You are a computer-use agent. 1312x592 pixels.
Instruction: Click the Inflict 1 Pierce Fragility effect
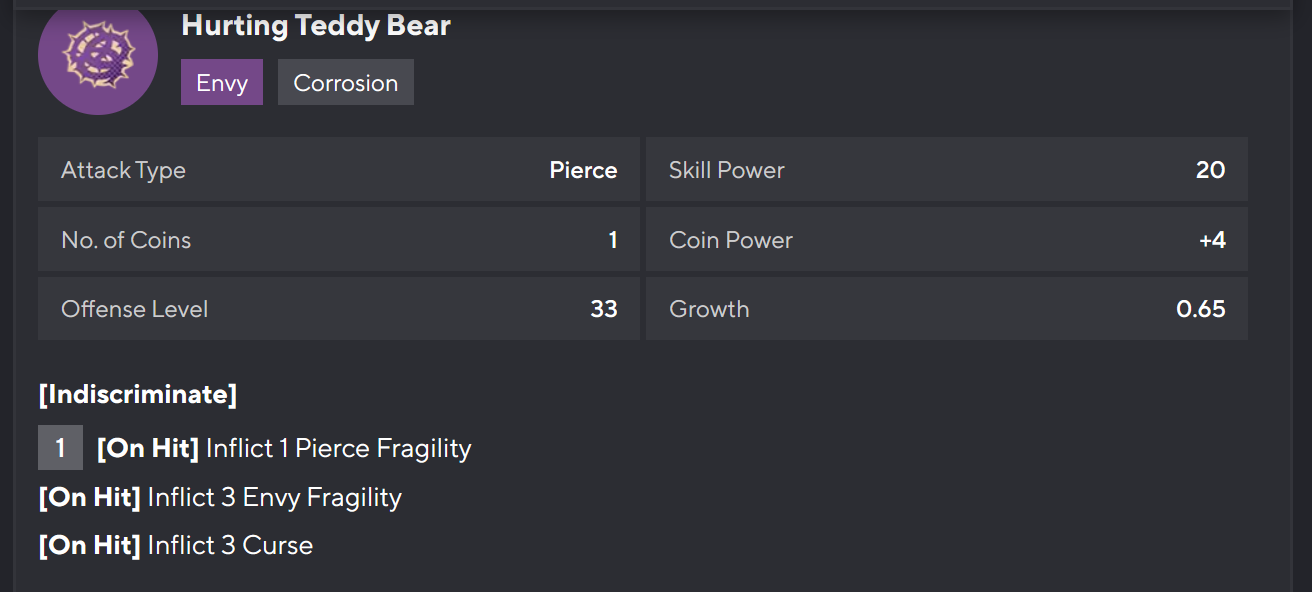(x=338, y=448)
